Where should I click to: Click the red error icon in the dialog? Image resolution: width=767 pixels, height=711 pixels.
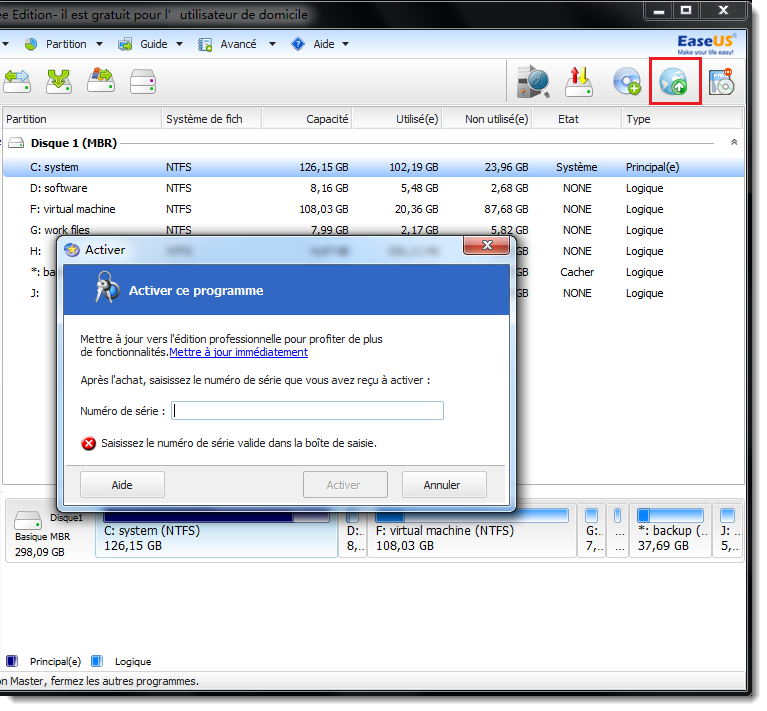click(89, 443)
